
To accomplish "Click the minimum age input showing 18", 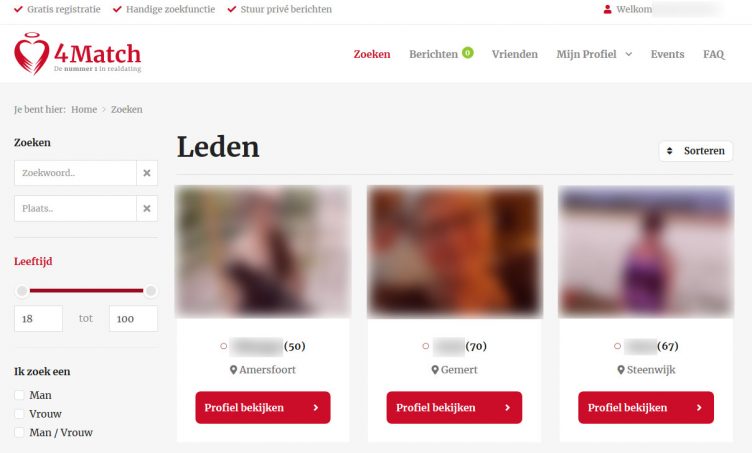I will pyautogui.click(x=38, y=319).
